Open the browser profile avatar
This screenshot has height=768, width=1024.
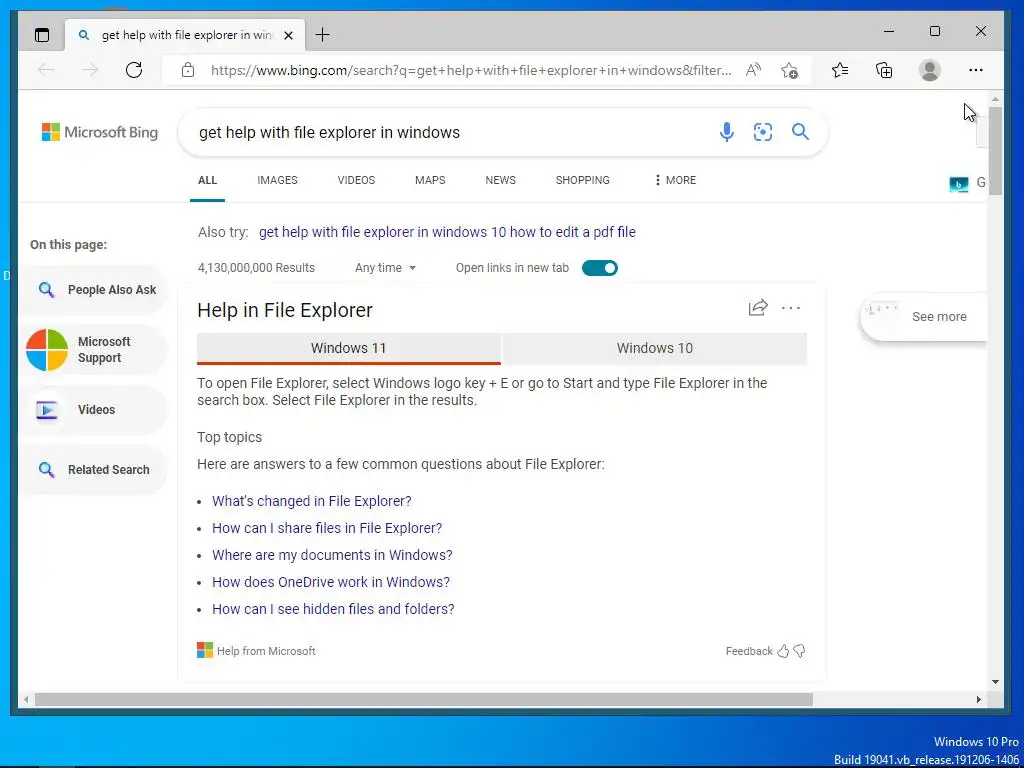coord(929,70)
